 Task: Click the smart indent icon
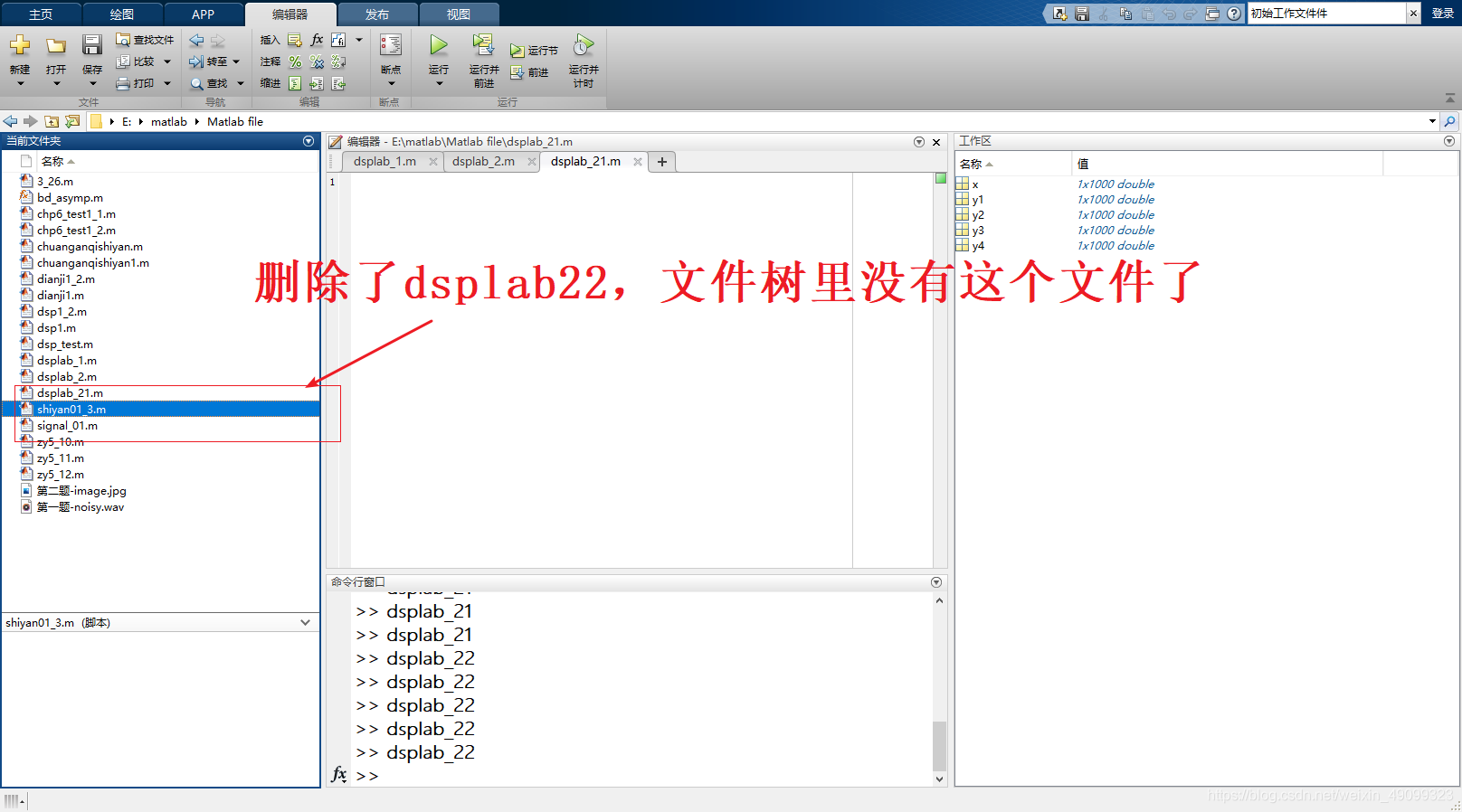click(295, 83)
